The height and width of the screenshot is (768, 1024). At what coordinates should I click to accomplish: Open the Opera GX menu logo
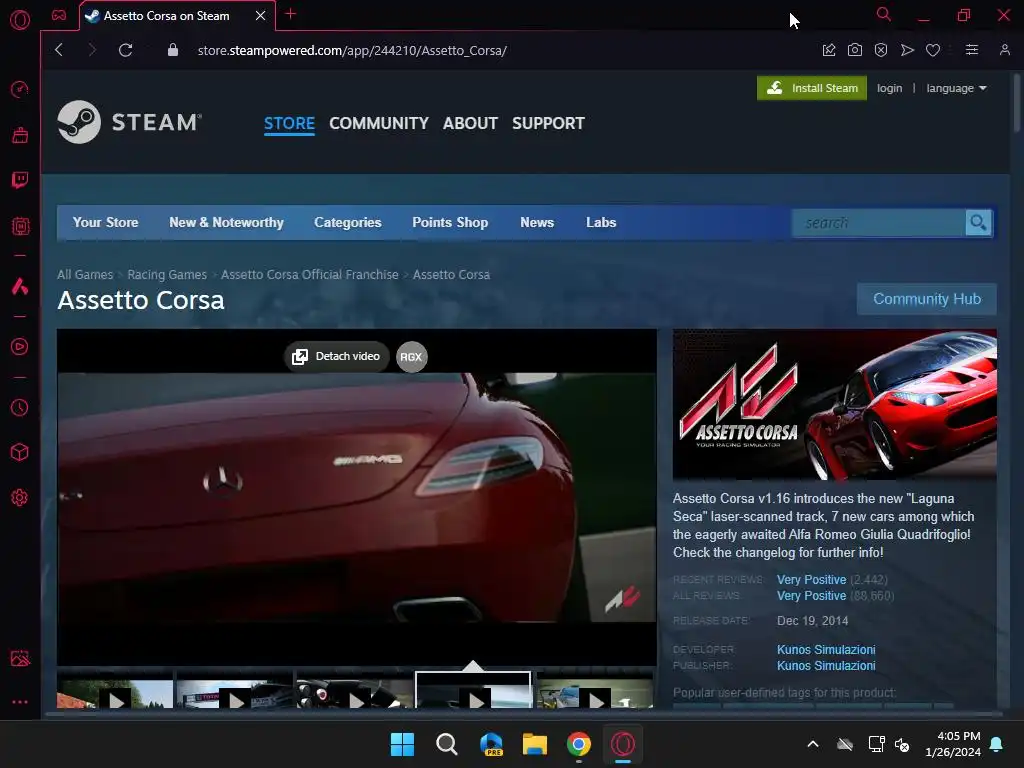(20, 20)
